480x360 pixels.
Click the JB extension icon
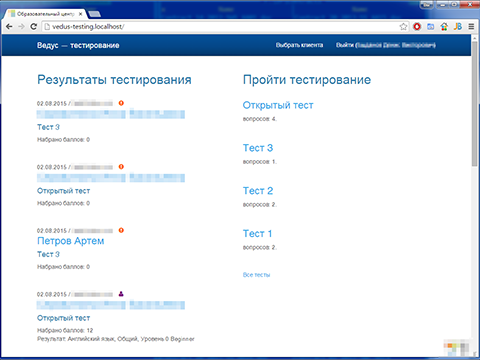pyautogui.click(x=458, y=27)
